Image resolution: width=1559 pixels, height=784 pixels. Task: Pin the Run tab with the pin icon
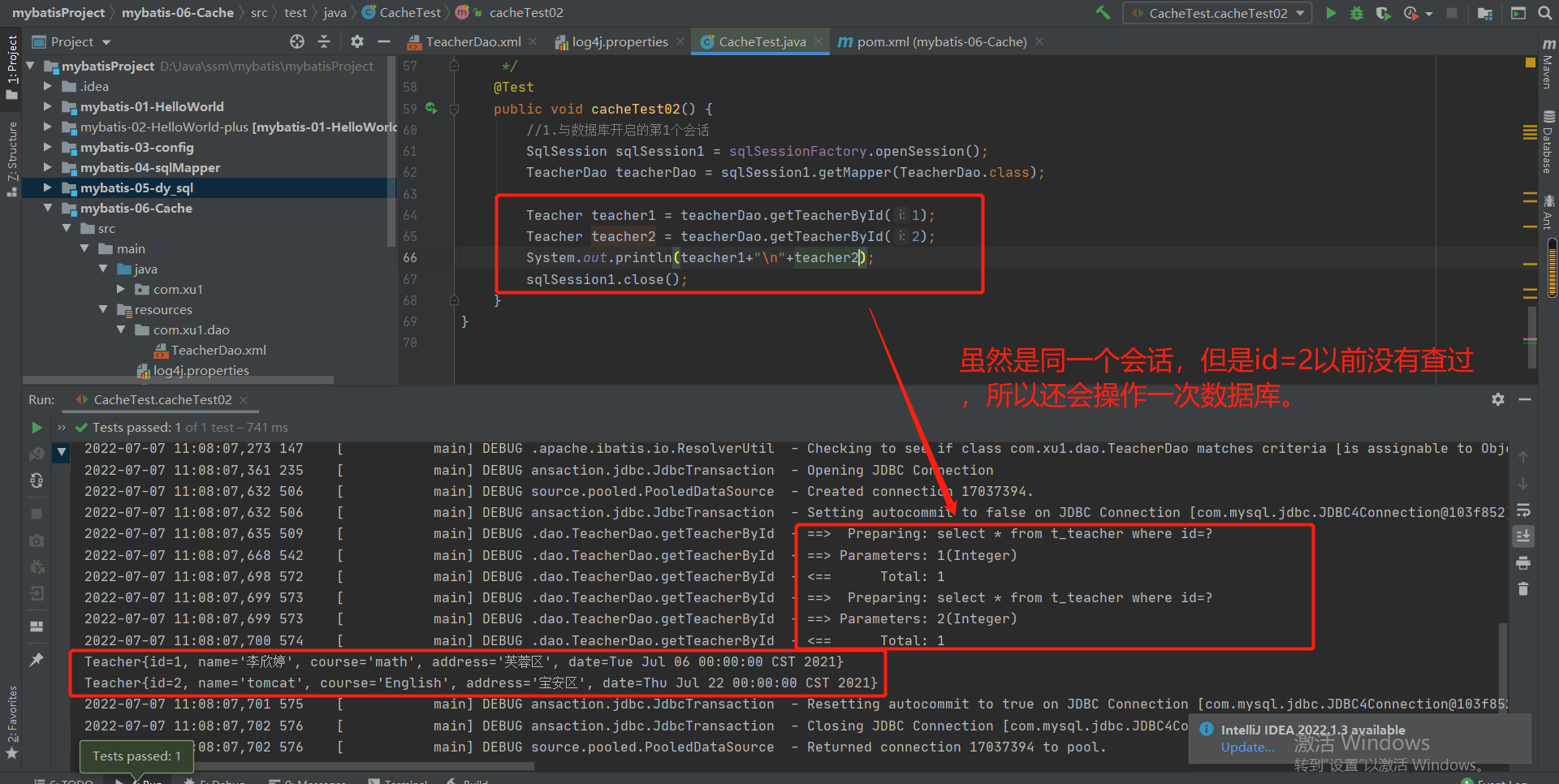(37, 660)
